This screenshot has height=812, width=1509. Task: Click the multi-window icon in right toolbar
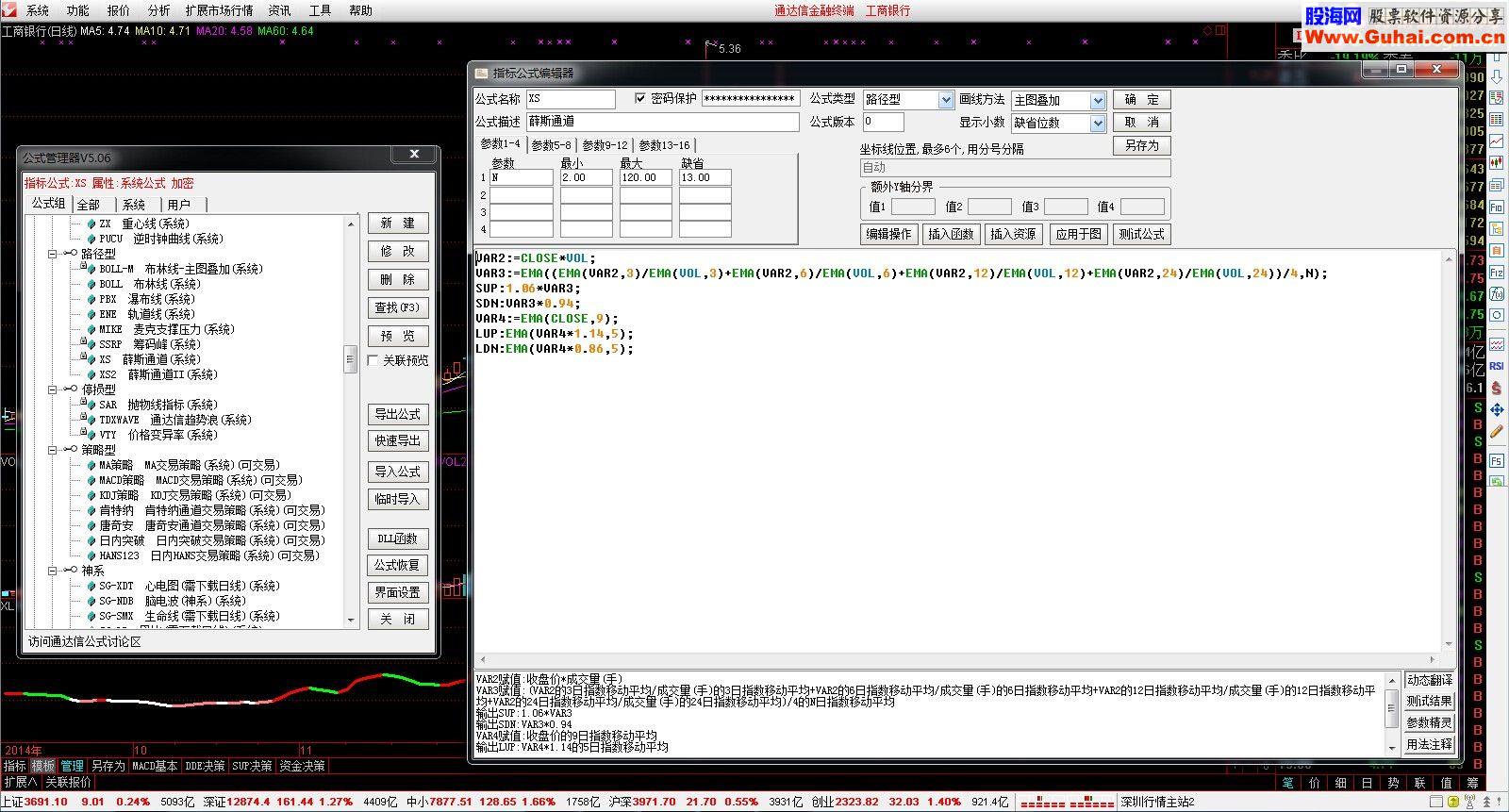pyautogui.click(x=1497, y=184)
